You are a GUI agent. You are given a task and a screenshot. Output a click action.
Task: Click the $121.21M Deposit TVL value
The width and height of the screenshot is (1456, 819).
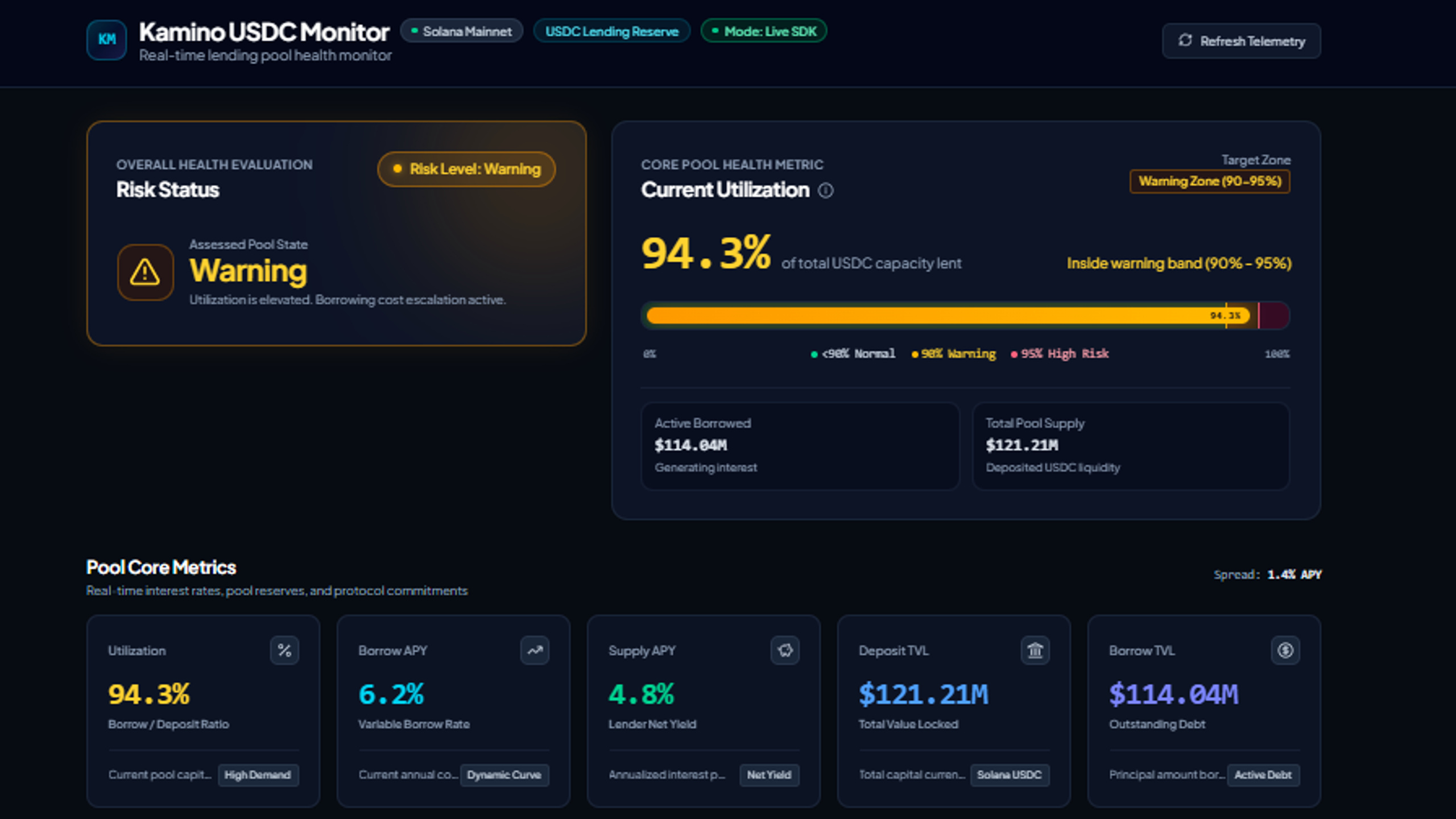924,694
